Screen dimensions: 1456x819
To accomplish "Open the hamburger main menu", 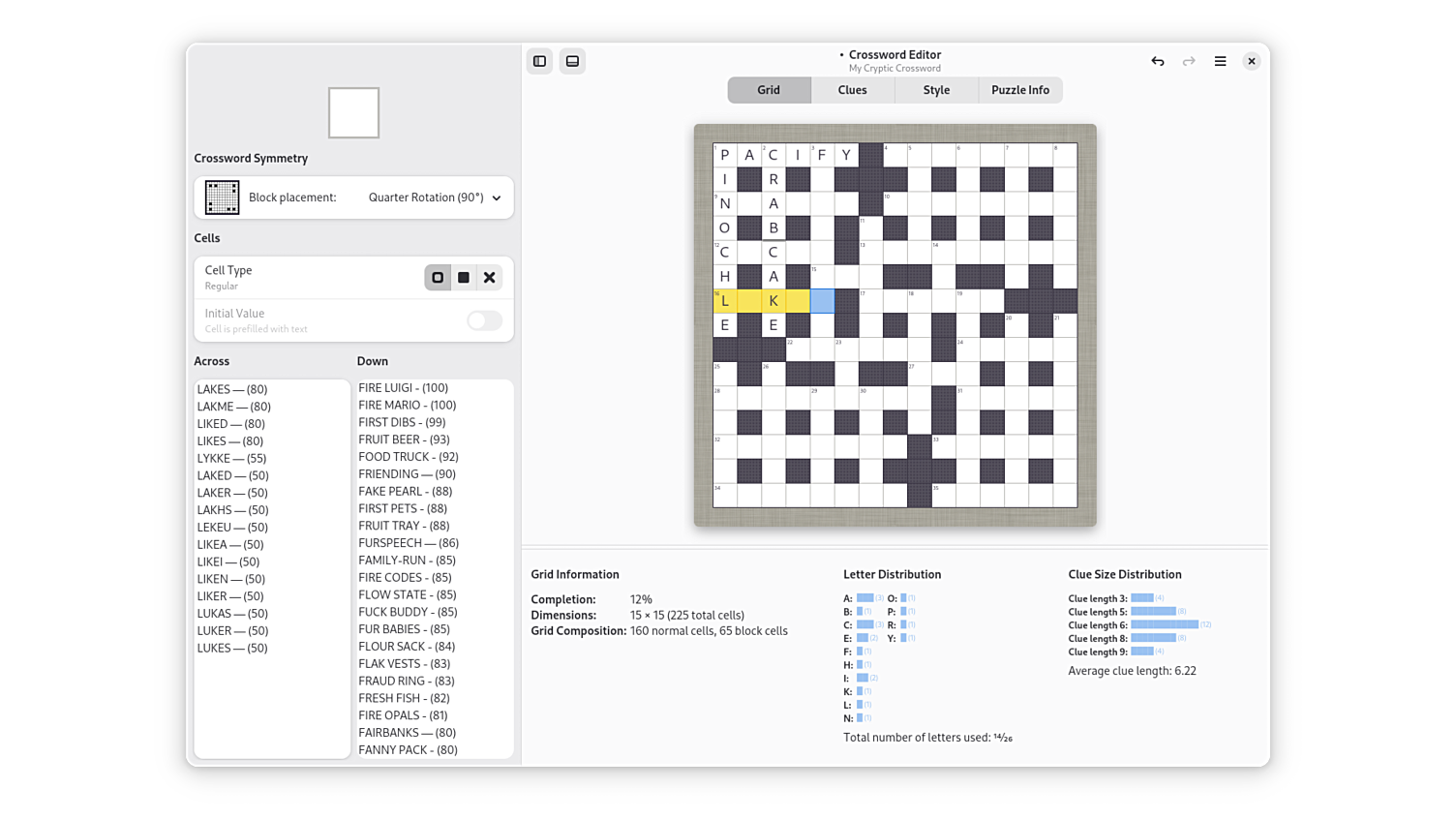I will tap(1220, 61).
